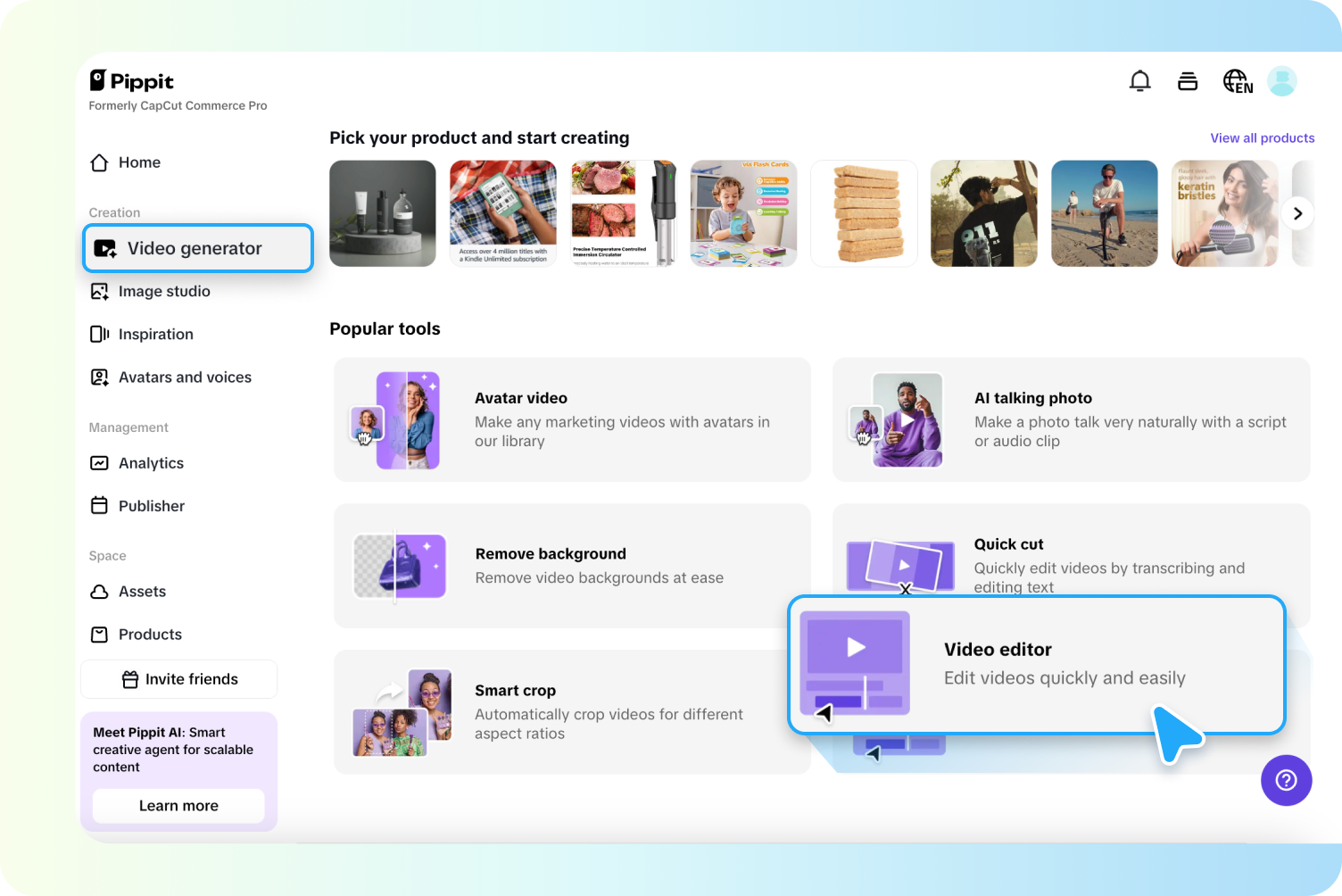Viewport: 1342px width, 896px height.
Task: Open the task queue icon in the header
Action: pyautogui.click(x=1188, y=80)
